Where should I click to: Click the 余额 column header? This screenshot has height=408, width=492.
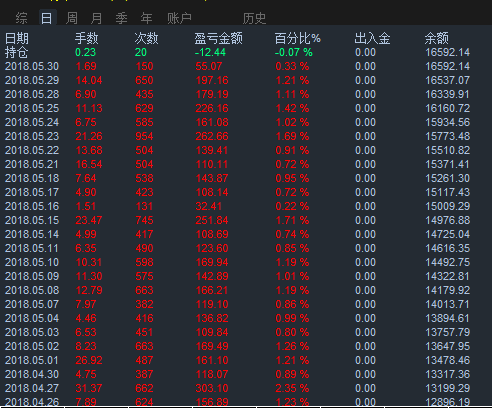pos(436,38)
